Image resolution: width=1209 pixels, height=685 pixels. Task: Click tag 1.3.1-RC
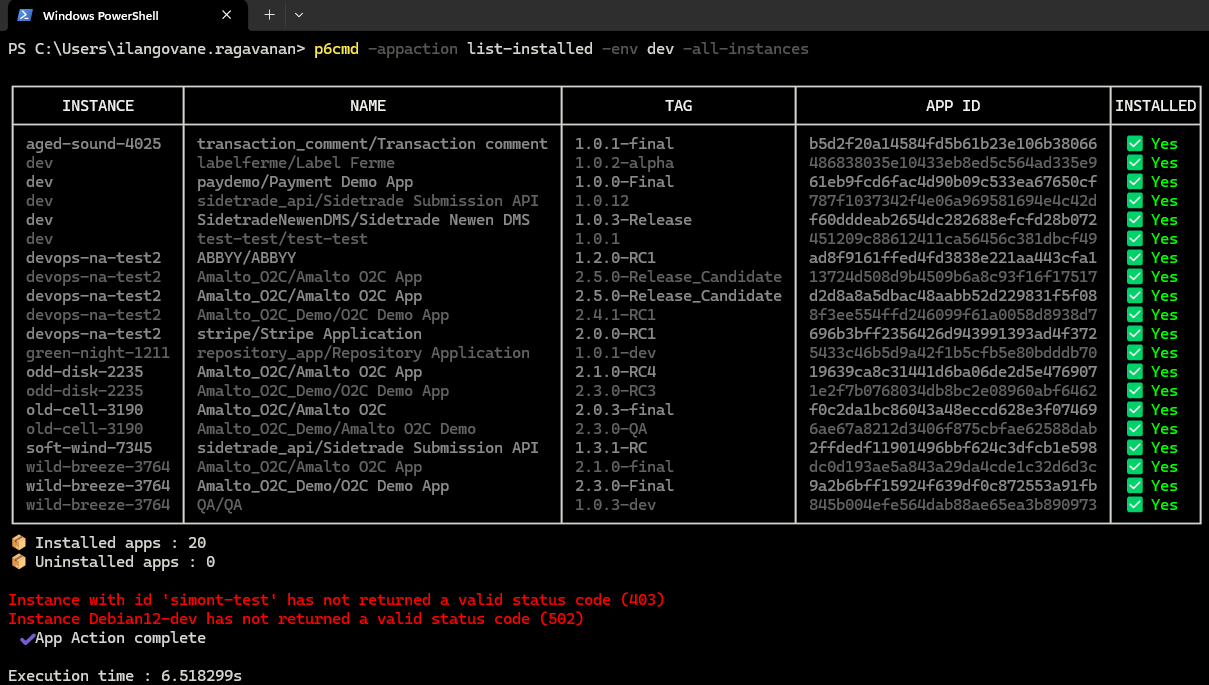point(611,448)
